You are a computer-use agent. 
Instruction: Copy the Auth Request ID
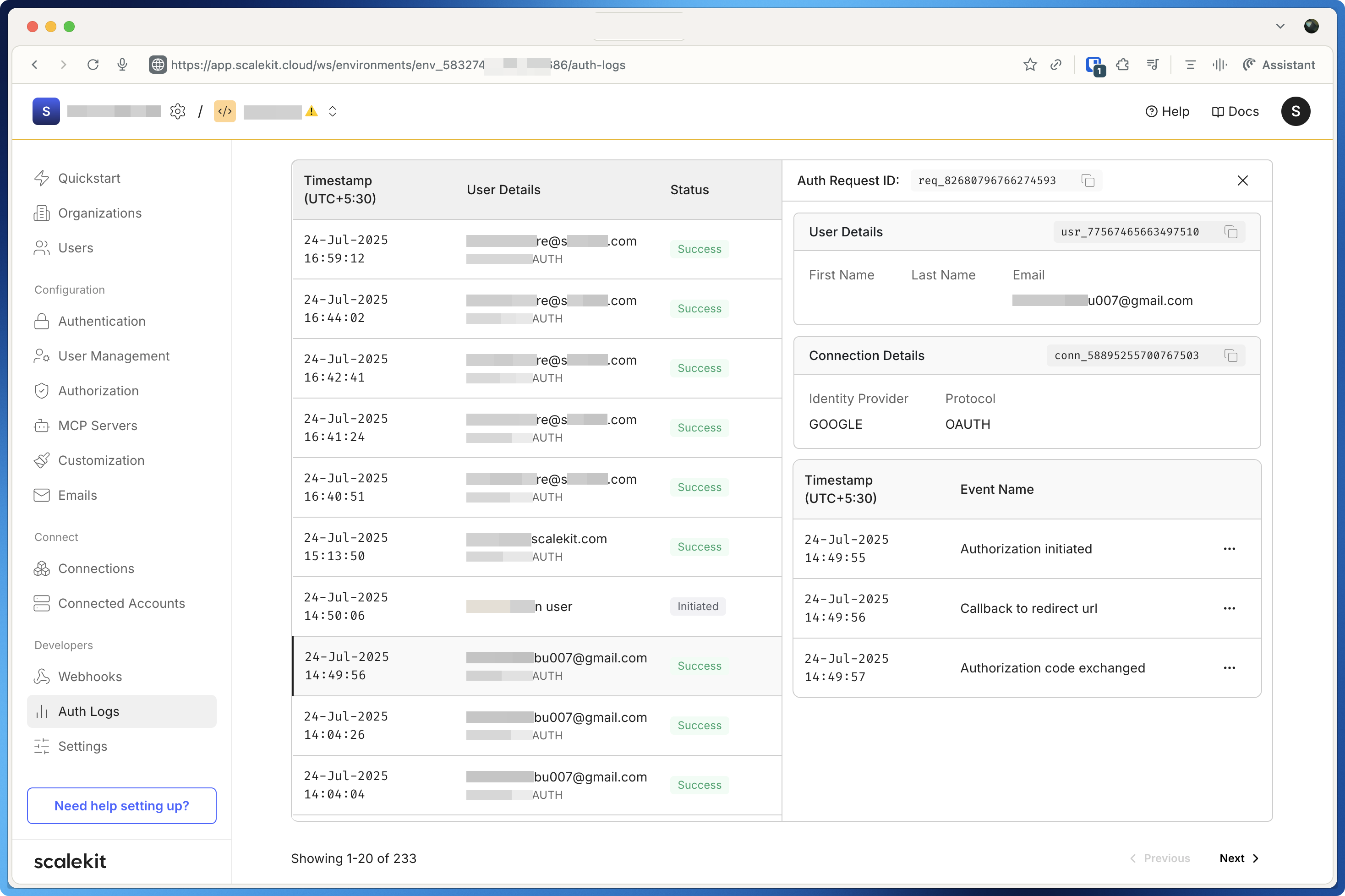1087,180
